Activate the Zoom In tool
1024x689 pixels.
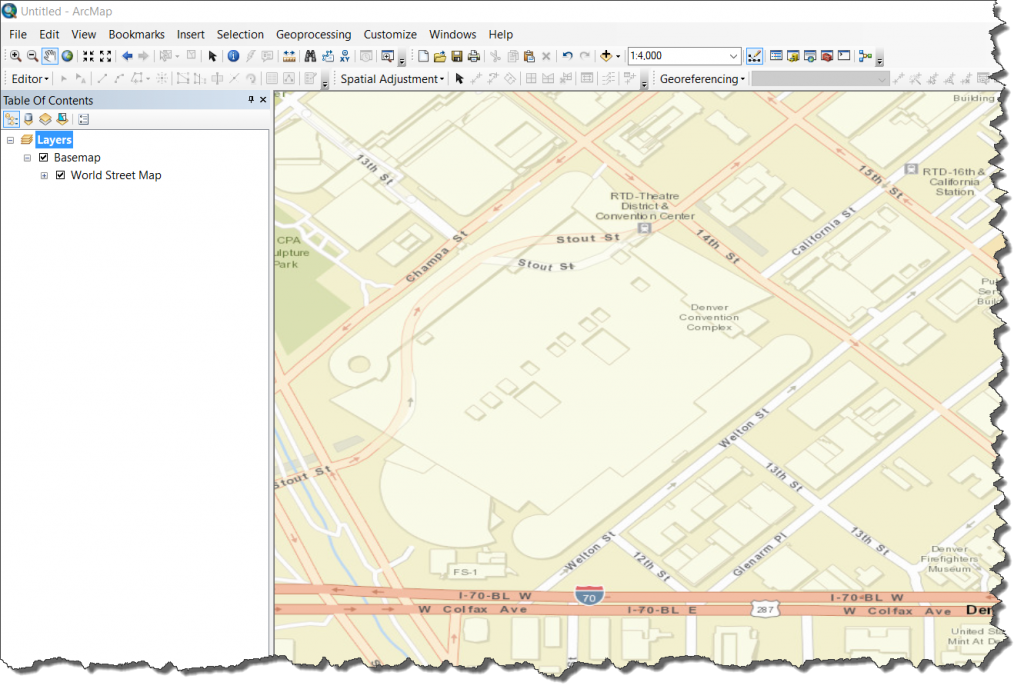(15, 56)
